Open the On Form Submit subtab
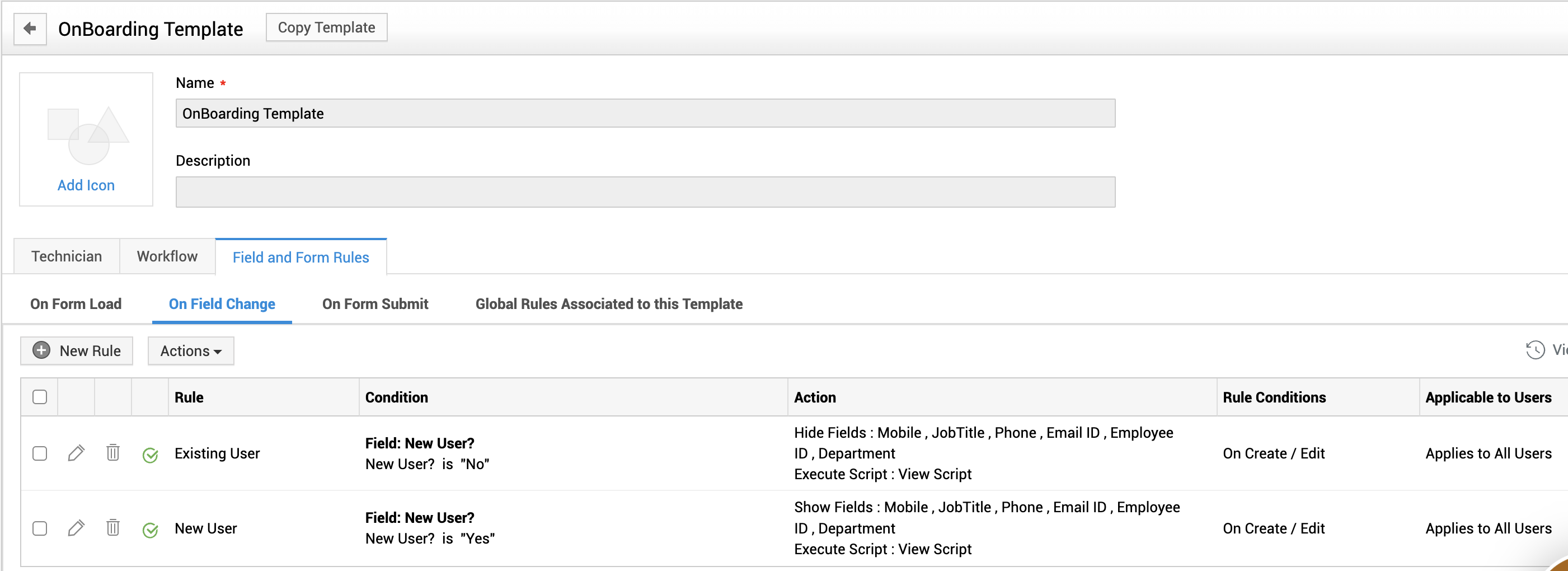The image size is (1568, 571). (x=375, y=304)
